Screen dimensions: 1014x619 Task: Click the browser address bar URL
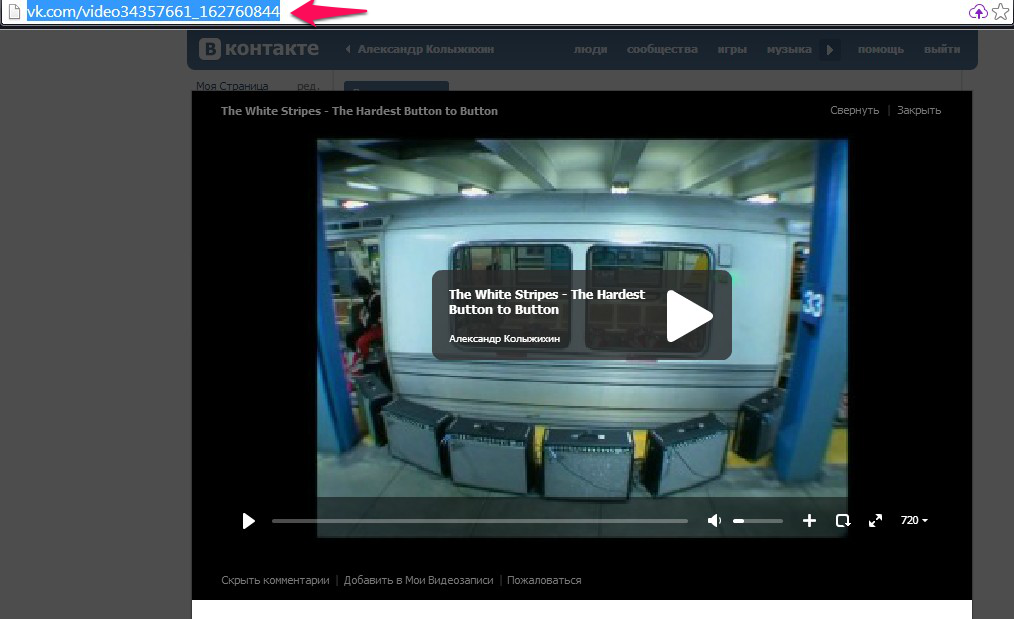pos(153,12)
